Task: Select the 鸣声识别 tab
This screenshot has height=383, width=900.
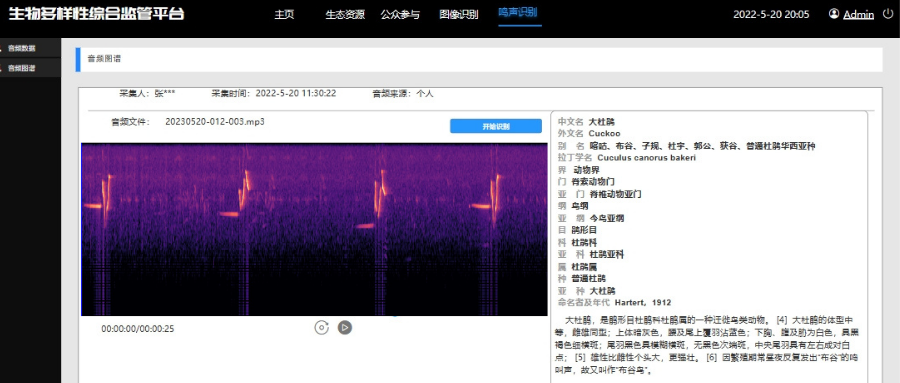Action: [518, 13]
